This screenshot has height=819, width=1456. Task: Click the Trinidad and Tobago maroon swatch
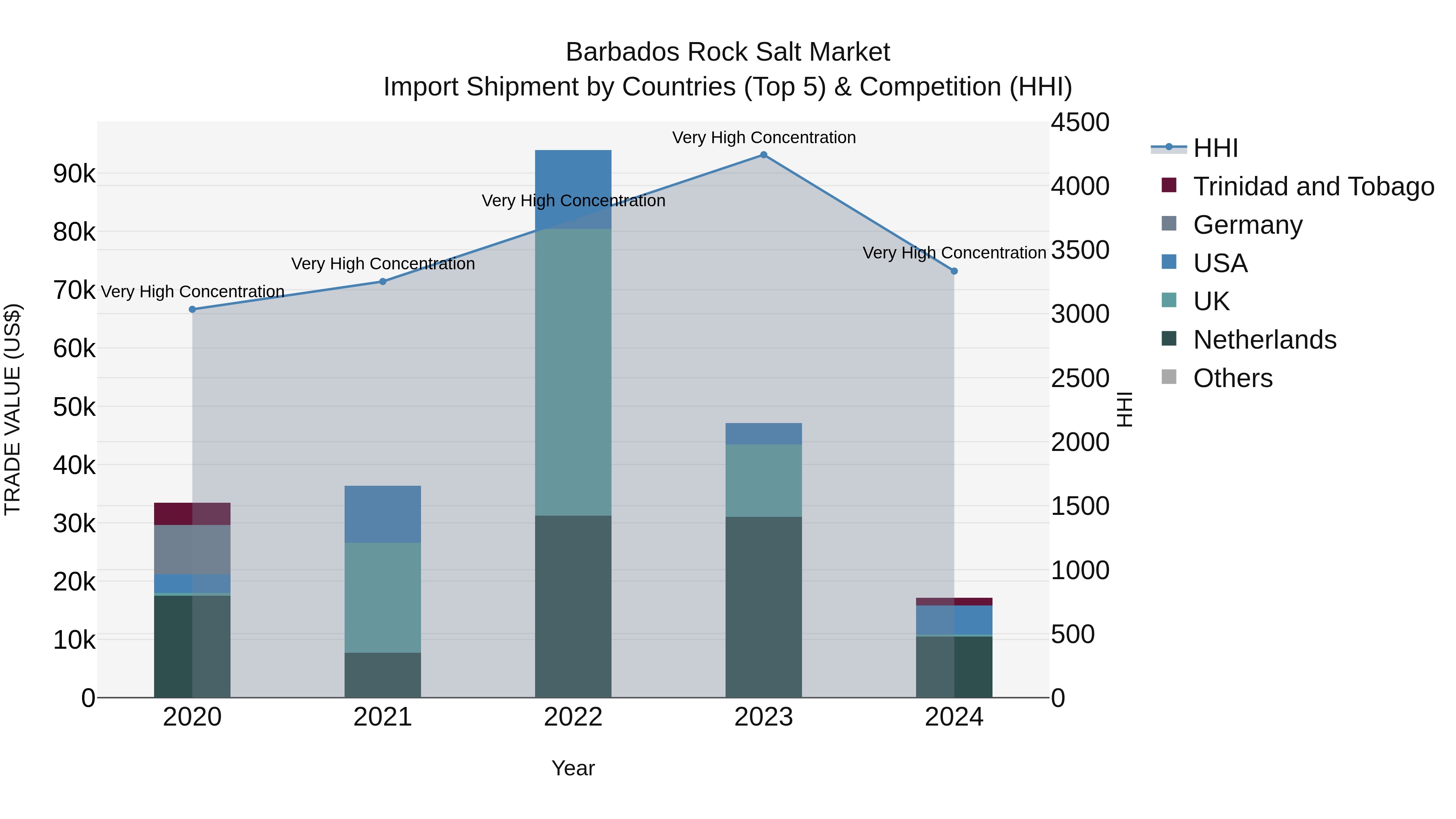click(1169, 185)
